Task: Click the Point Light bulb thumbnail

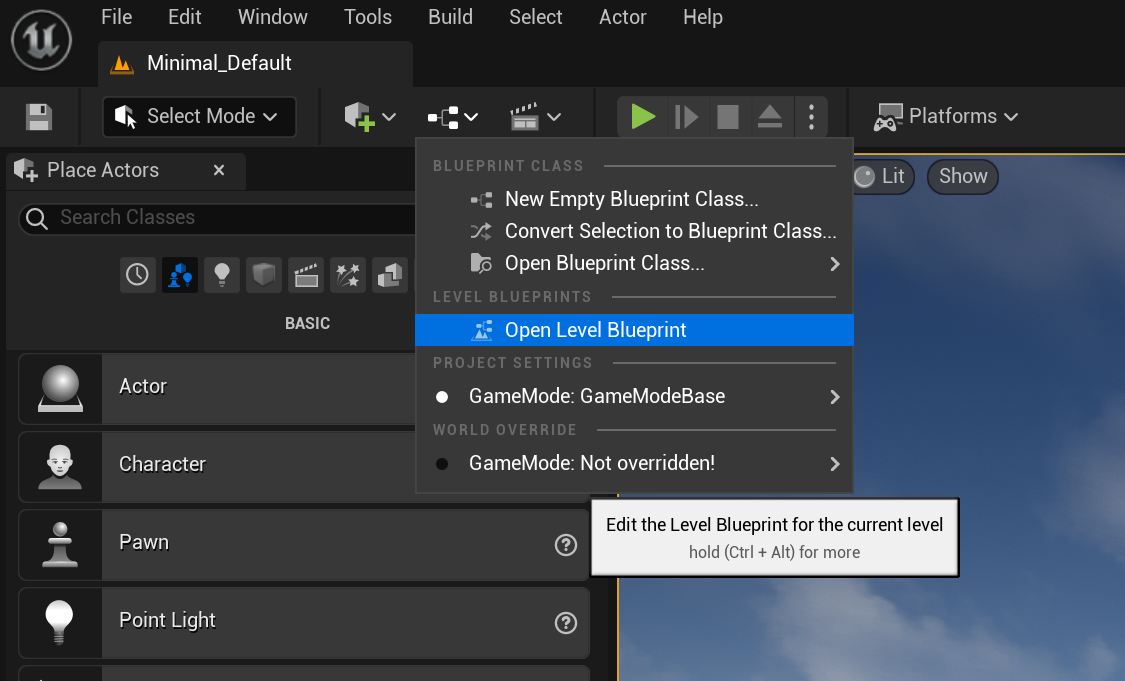Action: coord(60,623)
